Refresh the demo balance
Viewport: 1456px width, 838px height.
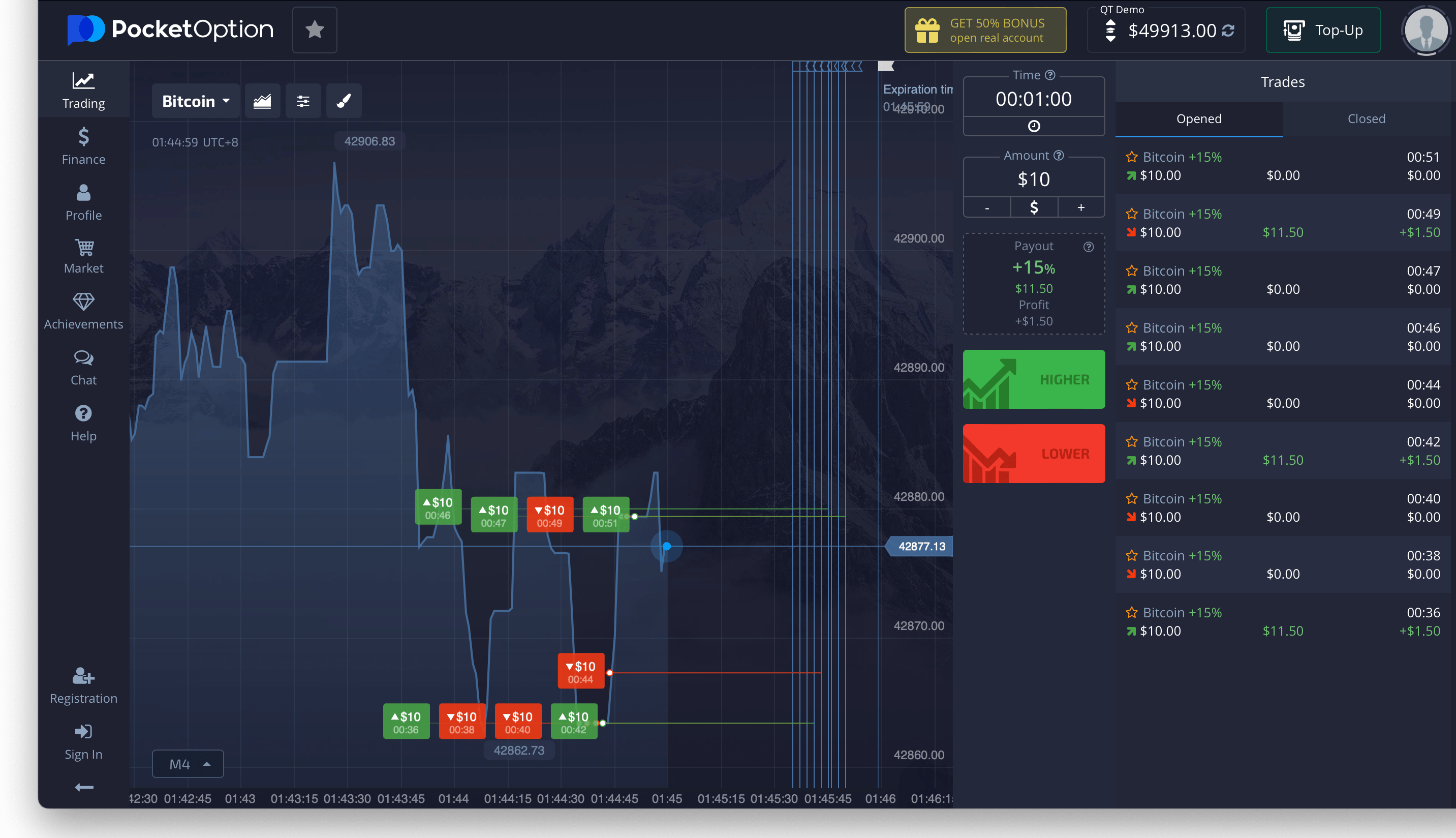pyautogui.click(x=1228, y=31)
